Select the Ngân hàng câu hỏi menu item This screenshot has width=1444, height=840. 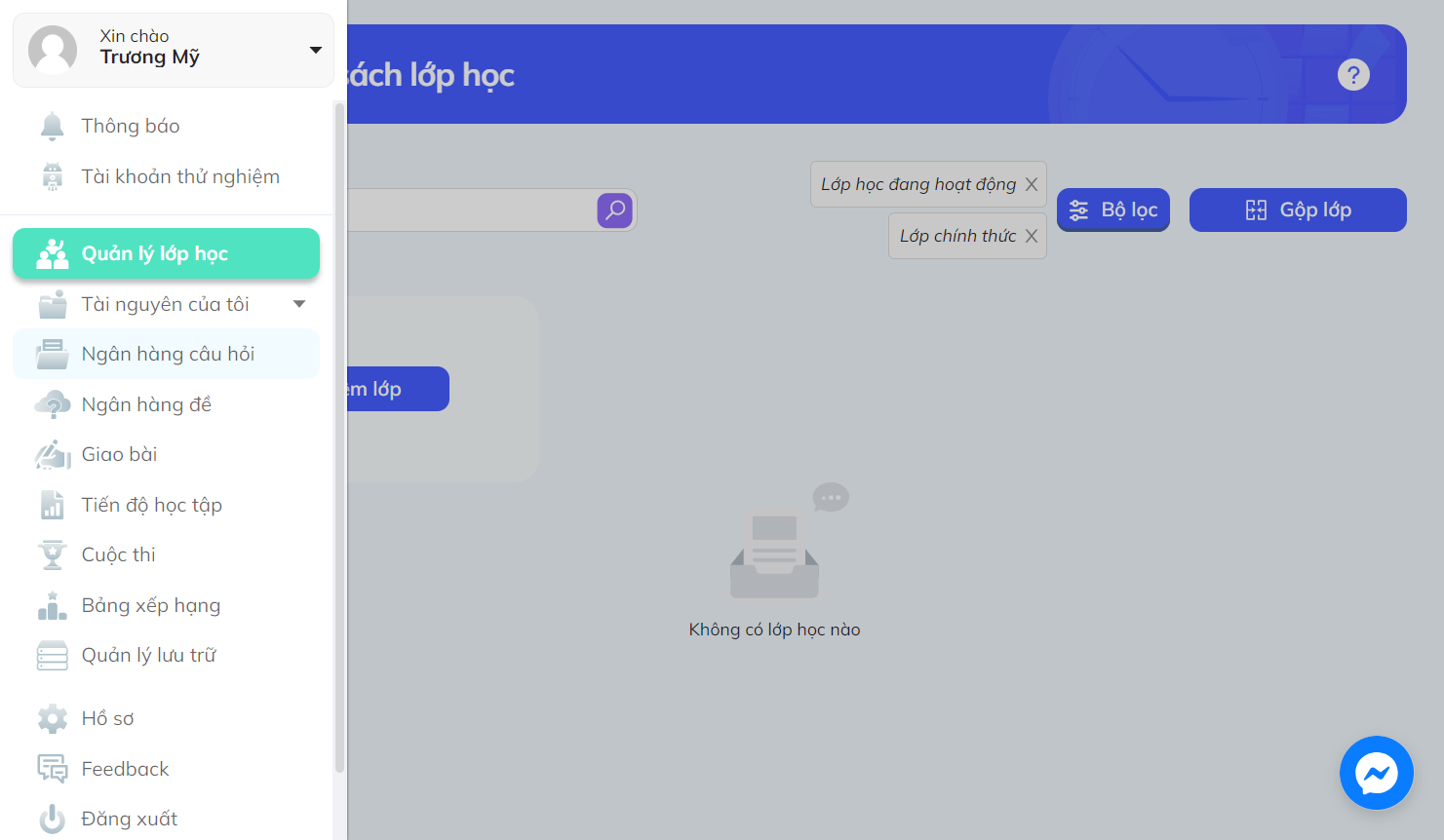(167, 354)
